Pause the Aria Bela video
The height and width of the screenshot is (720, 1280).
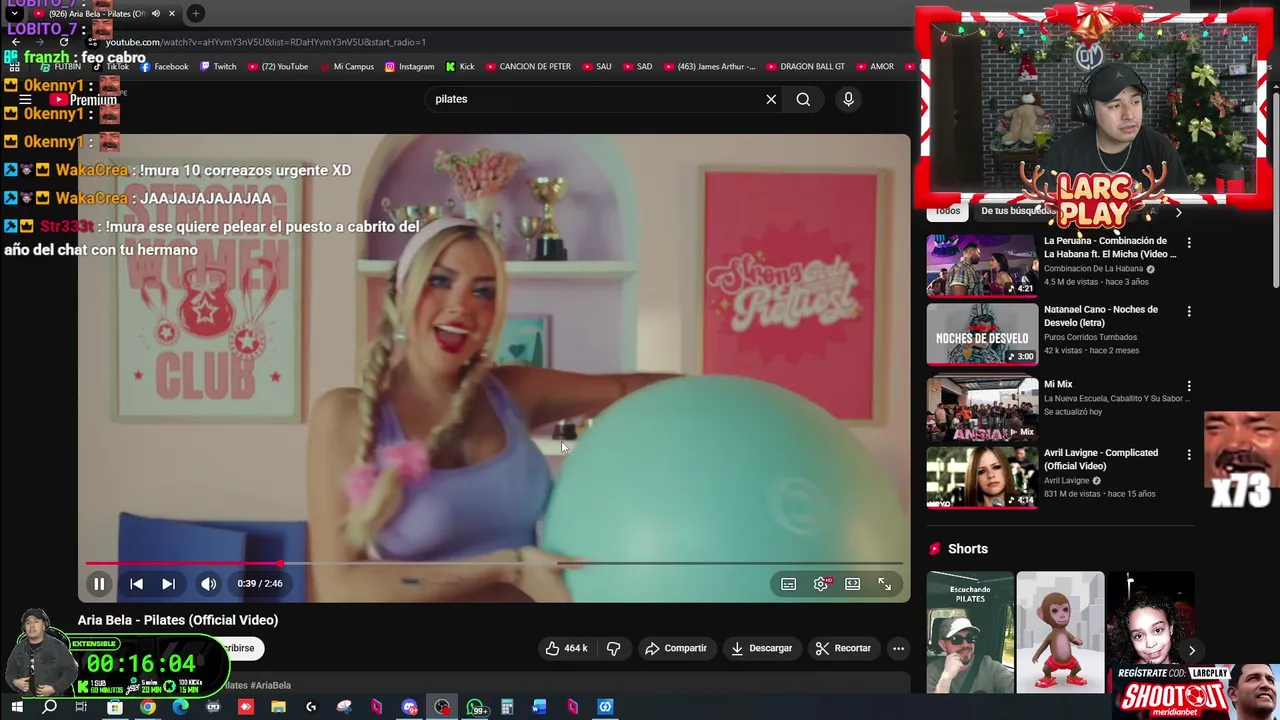(x=99, y=584)
